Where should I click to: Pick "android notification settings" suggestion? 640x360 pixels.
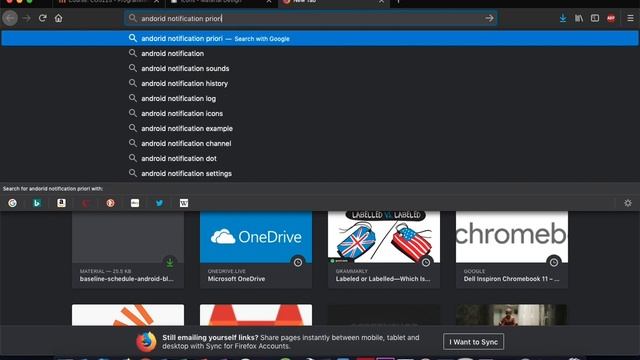point(187,173)
